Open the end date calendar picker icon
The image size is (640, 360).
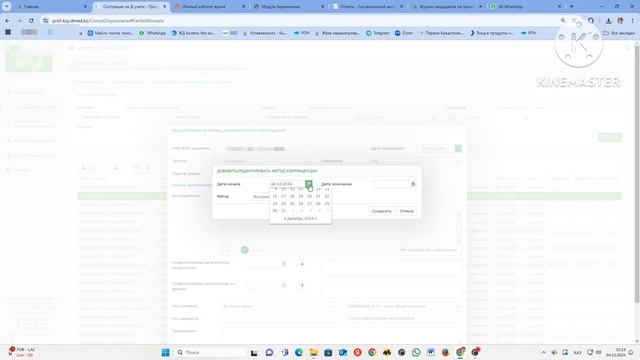point(413,184)
